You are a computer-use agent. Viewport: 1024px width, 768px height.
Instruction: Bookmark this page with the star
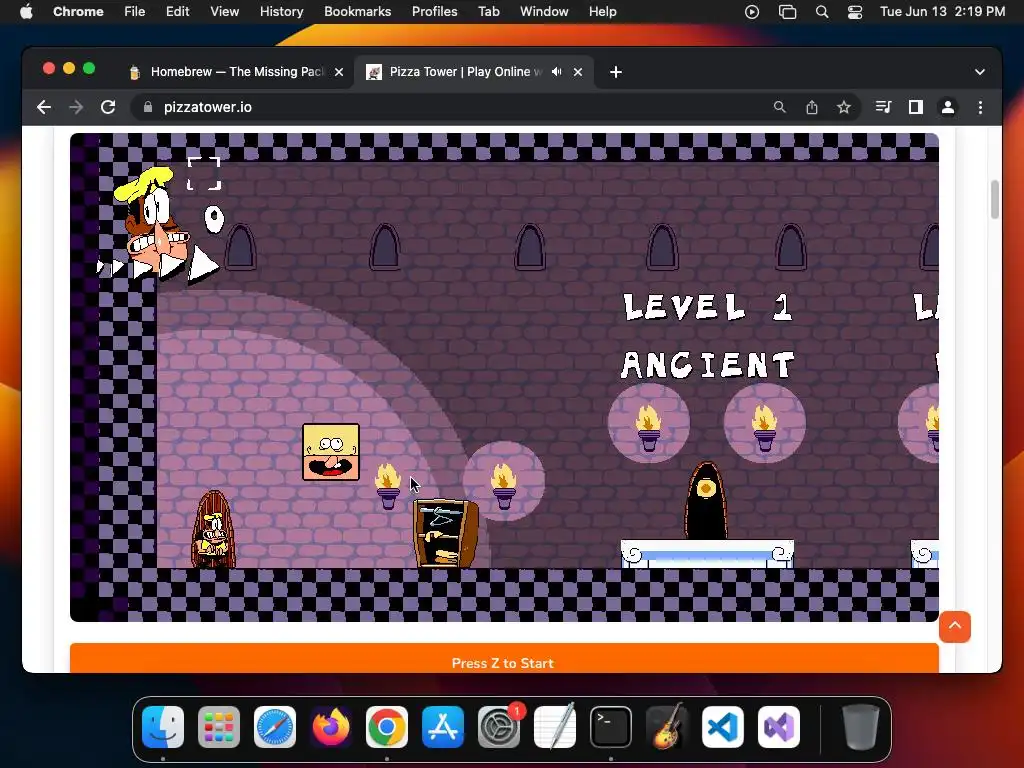[844, 107]
